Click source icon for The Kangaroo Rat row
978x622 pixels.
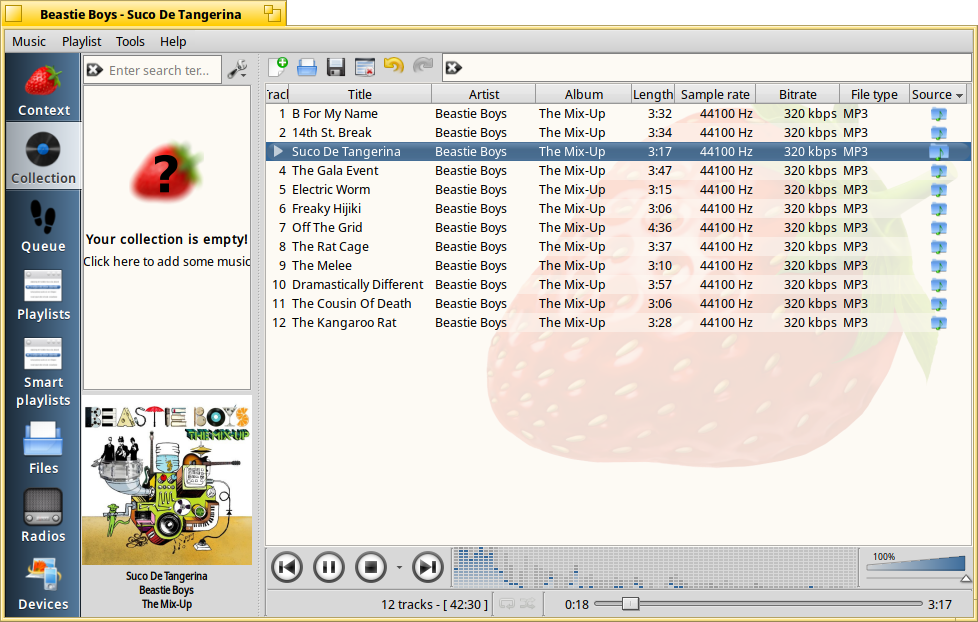click(x=938, y=323)
